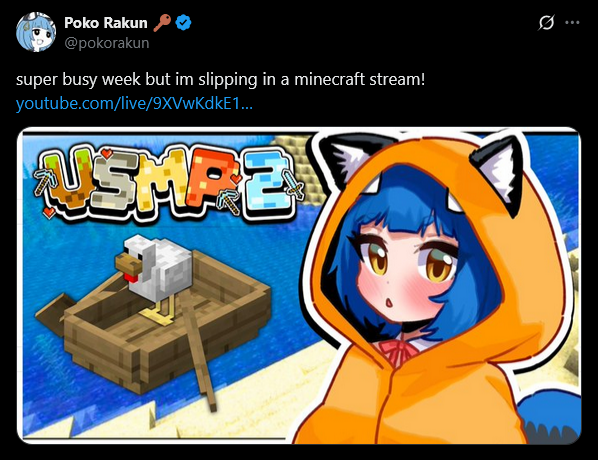Screen dimensions: 598x460
Task: Open the Grok explain-post icon
Action: (x=547, y=23)
